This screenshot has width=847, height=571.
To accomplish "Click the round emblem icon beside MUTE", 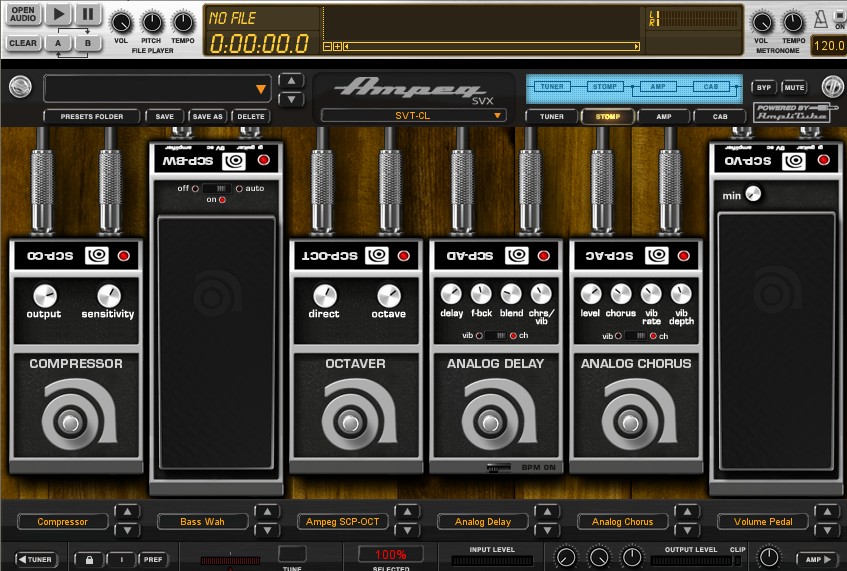I will coord(832,86).
